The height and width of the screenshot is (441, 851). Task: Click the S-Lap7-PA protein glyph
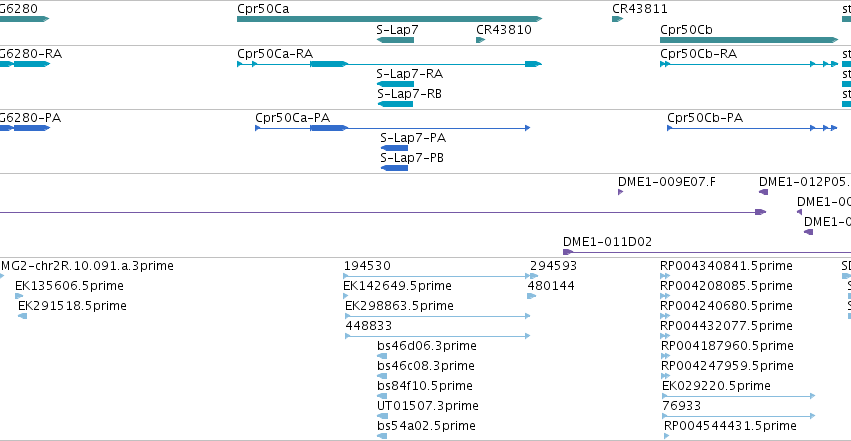(x=395, y=148)
